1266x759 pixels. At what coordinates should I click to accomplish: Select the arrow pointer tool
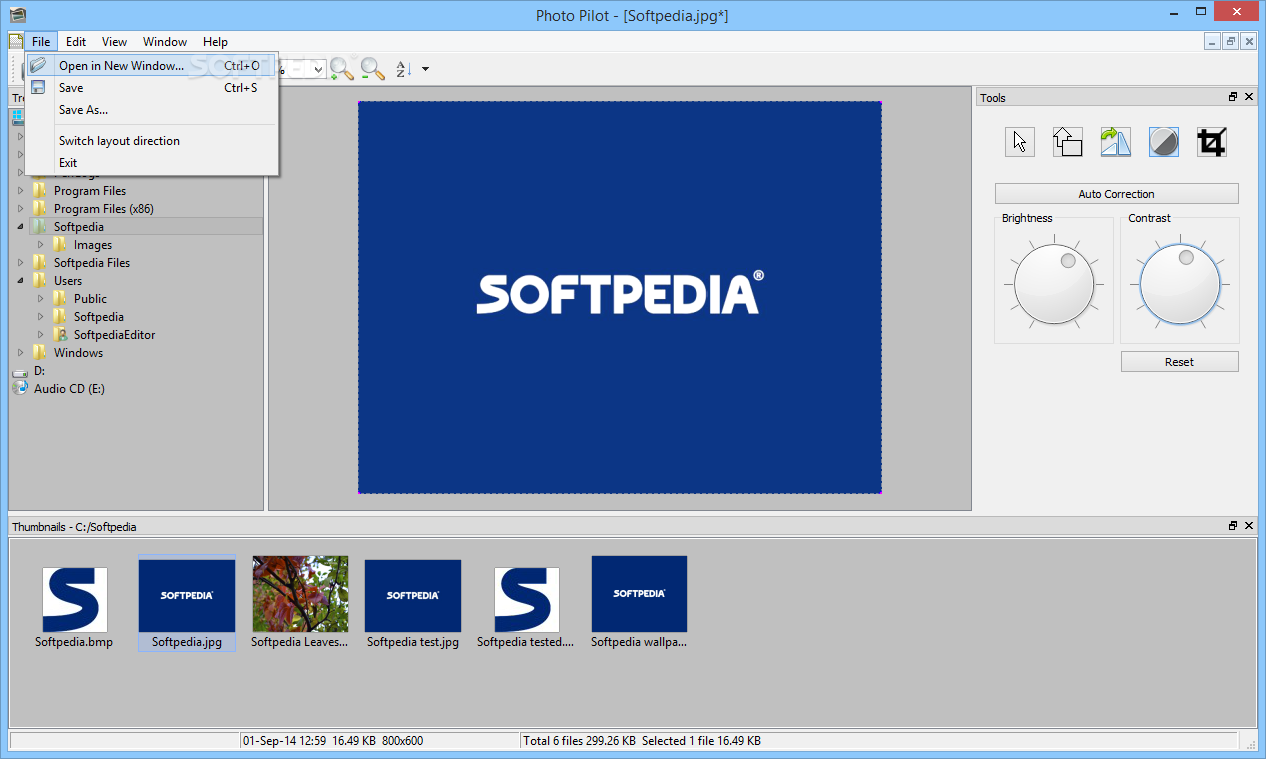[x=1020, y=142]
